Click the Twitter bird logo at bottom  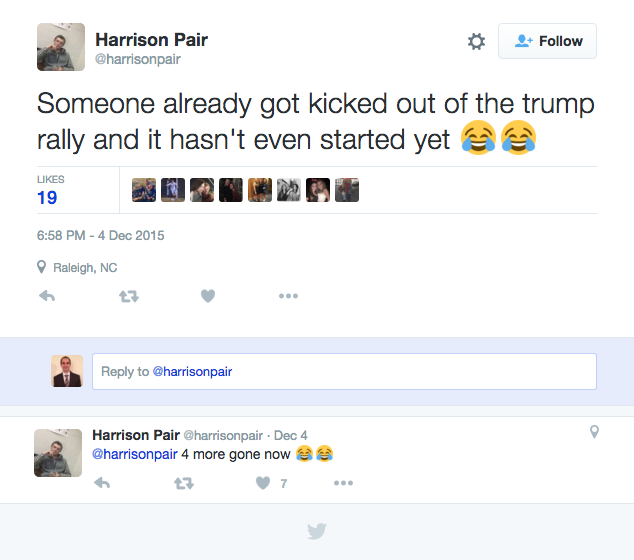(x=316, y=531)
